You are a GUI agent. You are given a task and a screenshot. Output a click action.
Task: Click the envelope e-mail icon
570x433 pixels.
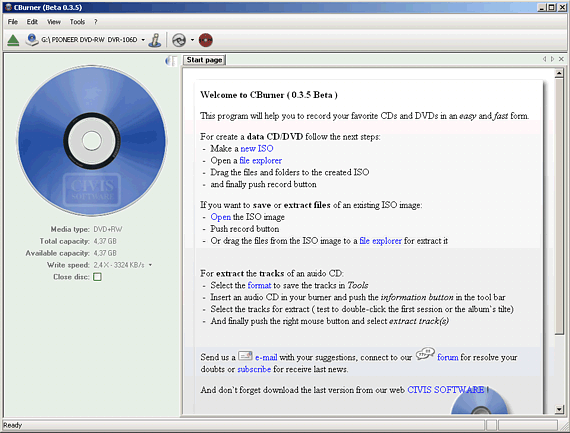245,356
